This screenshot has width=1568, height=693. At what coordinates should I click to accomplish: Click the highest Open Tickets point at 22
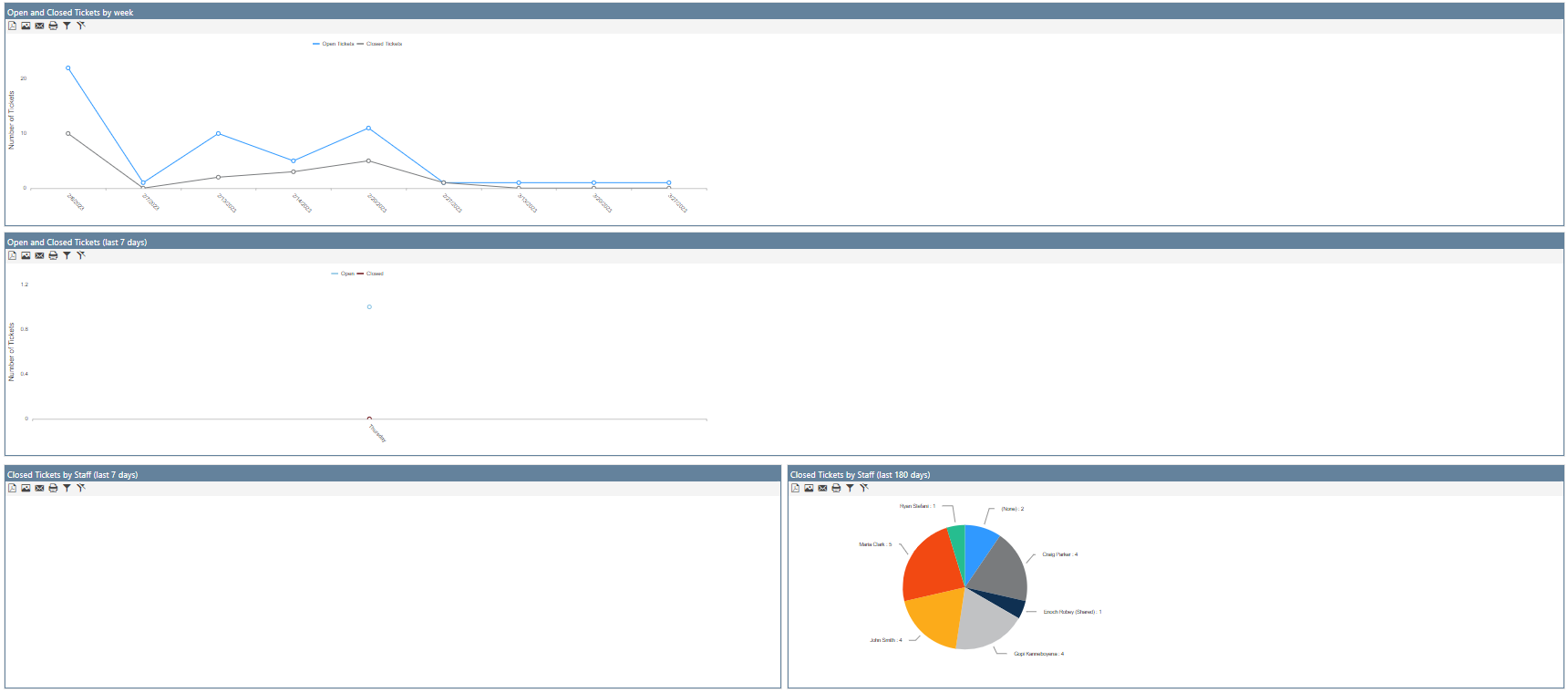[x=67, y=67]
